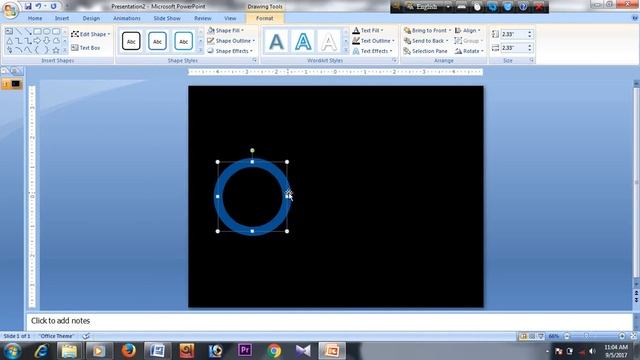Click to add notes area

330,321
